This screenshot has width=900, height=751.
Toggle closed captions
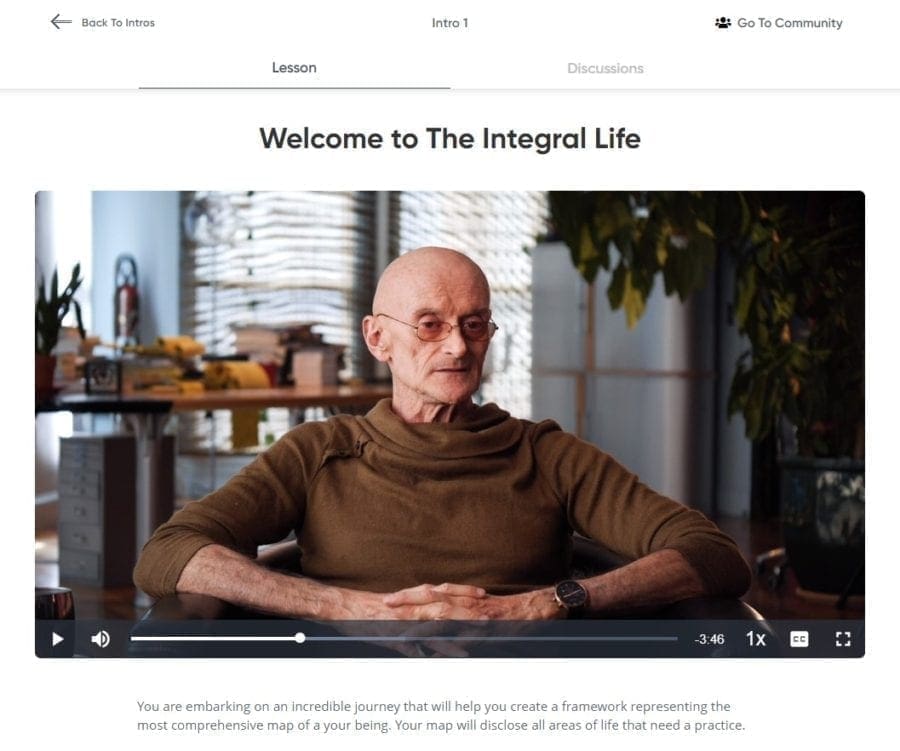pyautogui.click(x=799, y=639)
